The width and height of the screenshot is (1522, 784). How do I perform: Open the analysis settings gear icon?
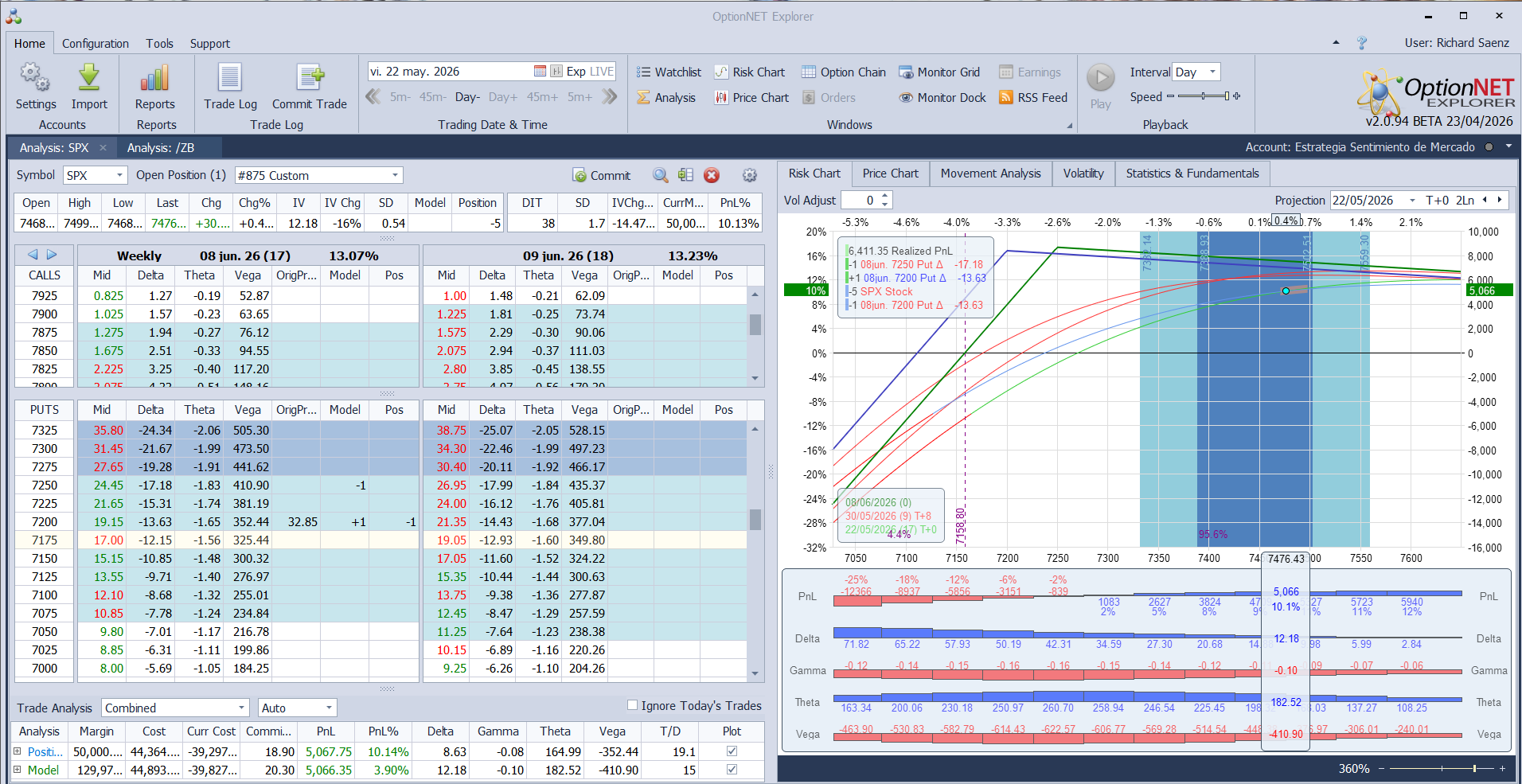click(749, 175)
